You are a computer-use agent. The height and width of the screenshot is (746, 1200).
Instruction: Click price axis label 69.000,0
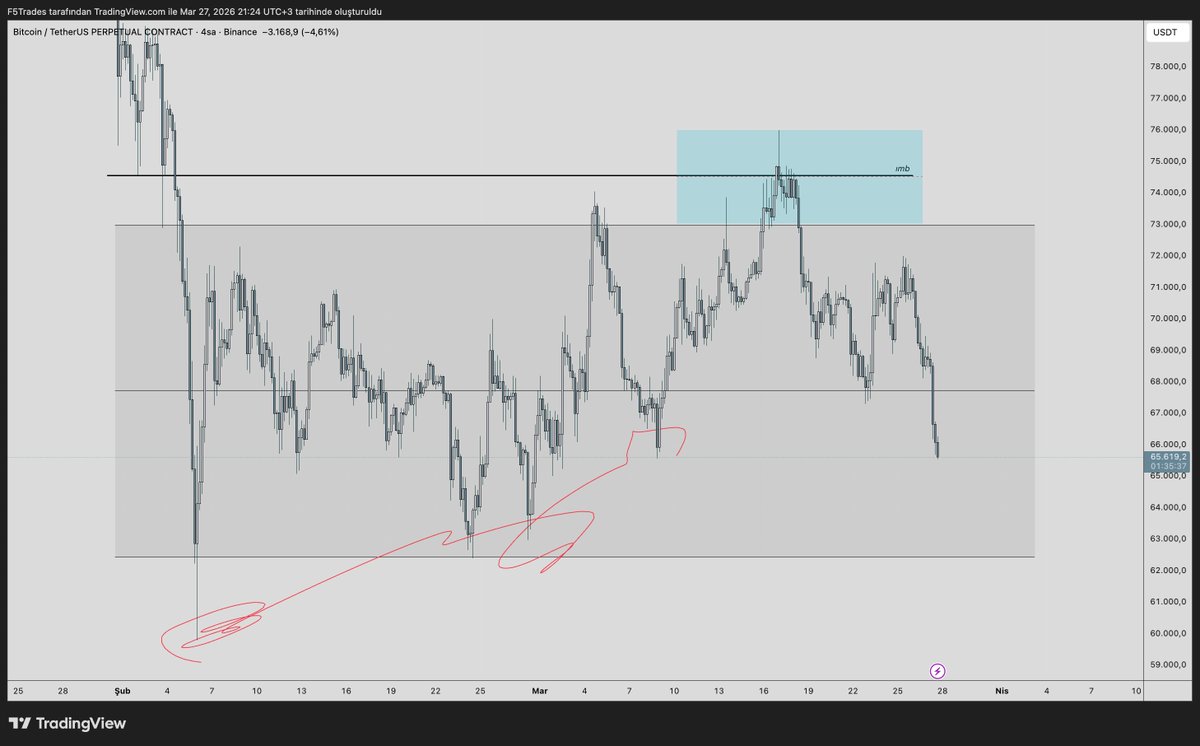tap(1168, 350)
